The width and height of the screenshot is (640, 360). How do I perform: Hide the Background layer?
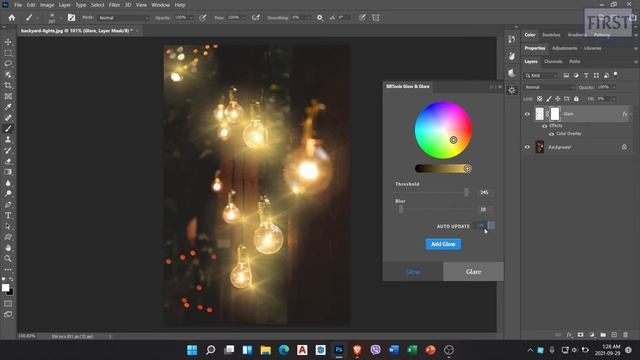[527, 147]
